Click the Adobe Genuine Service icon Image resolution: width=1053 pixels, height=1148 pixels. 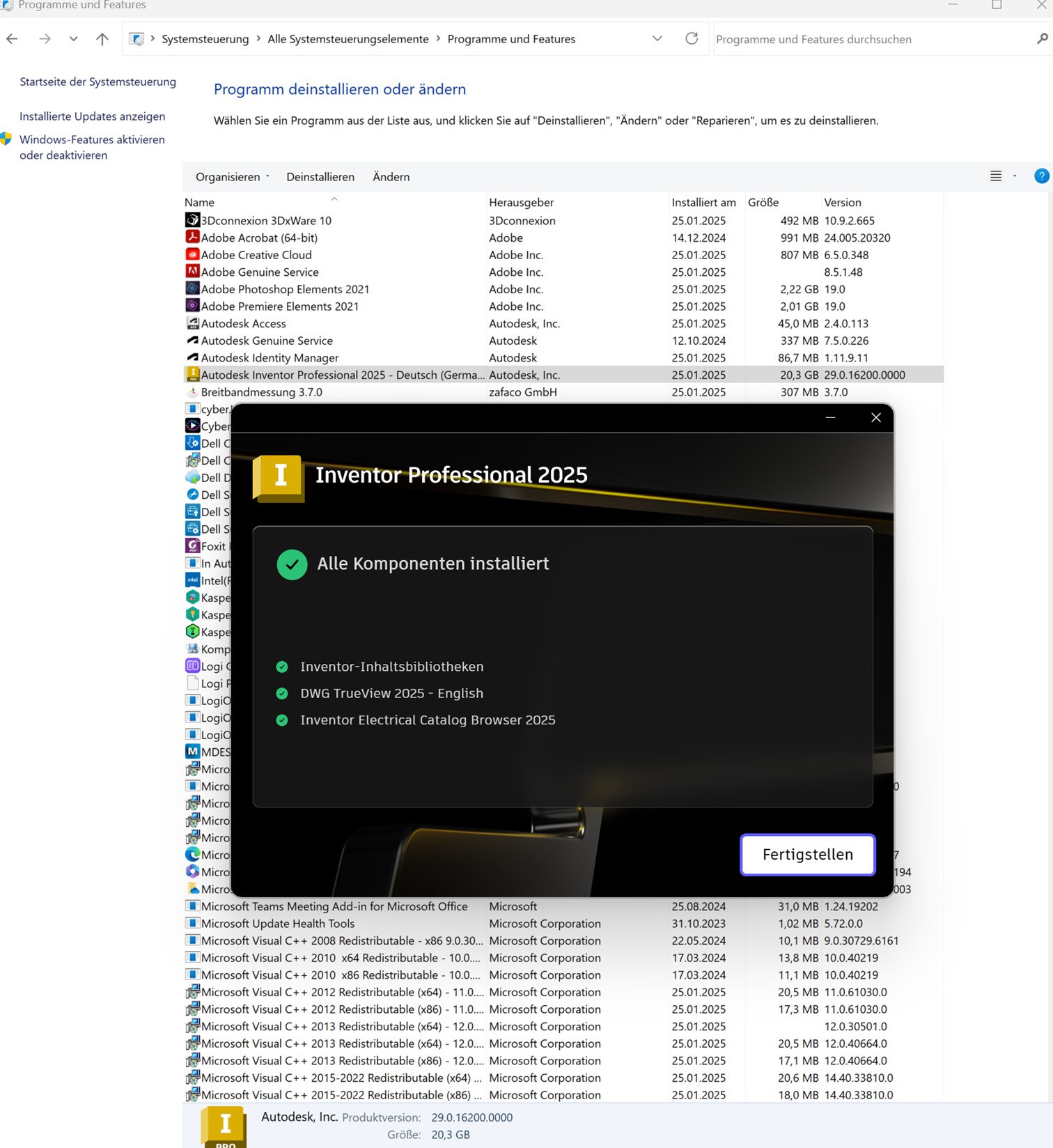tap(192, 272)
